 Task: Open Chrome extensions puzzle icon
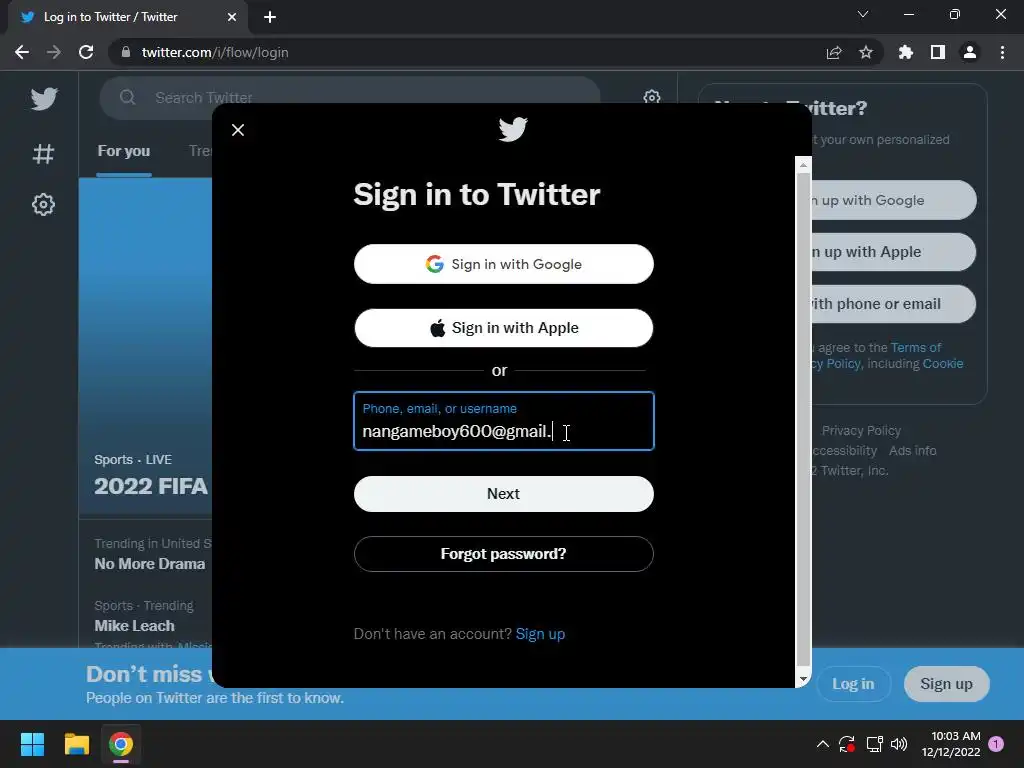coord(906,52)
